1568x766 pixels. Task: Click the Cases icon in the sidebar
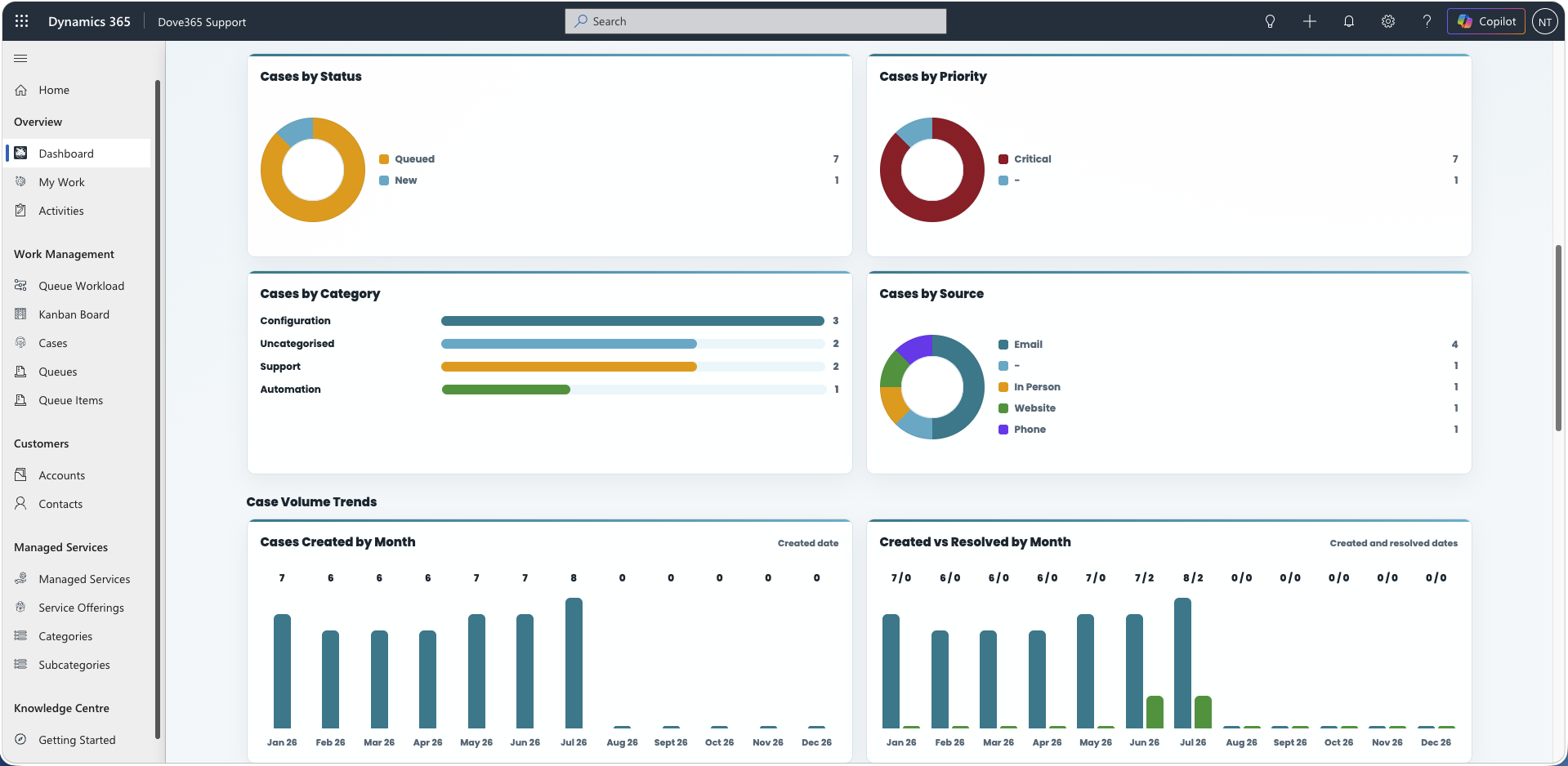point(21,342)
